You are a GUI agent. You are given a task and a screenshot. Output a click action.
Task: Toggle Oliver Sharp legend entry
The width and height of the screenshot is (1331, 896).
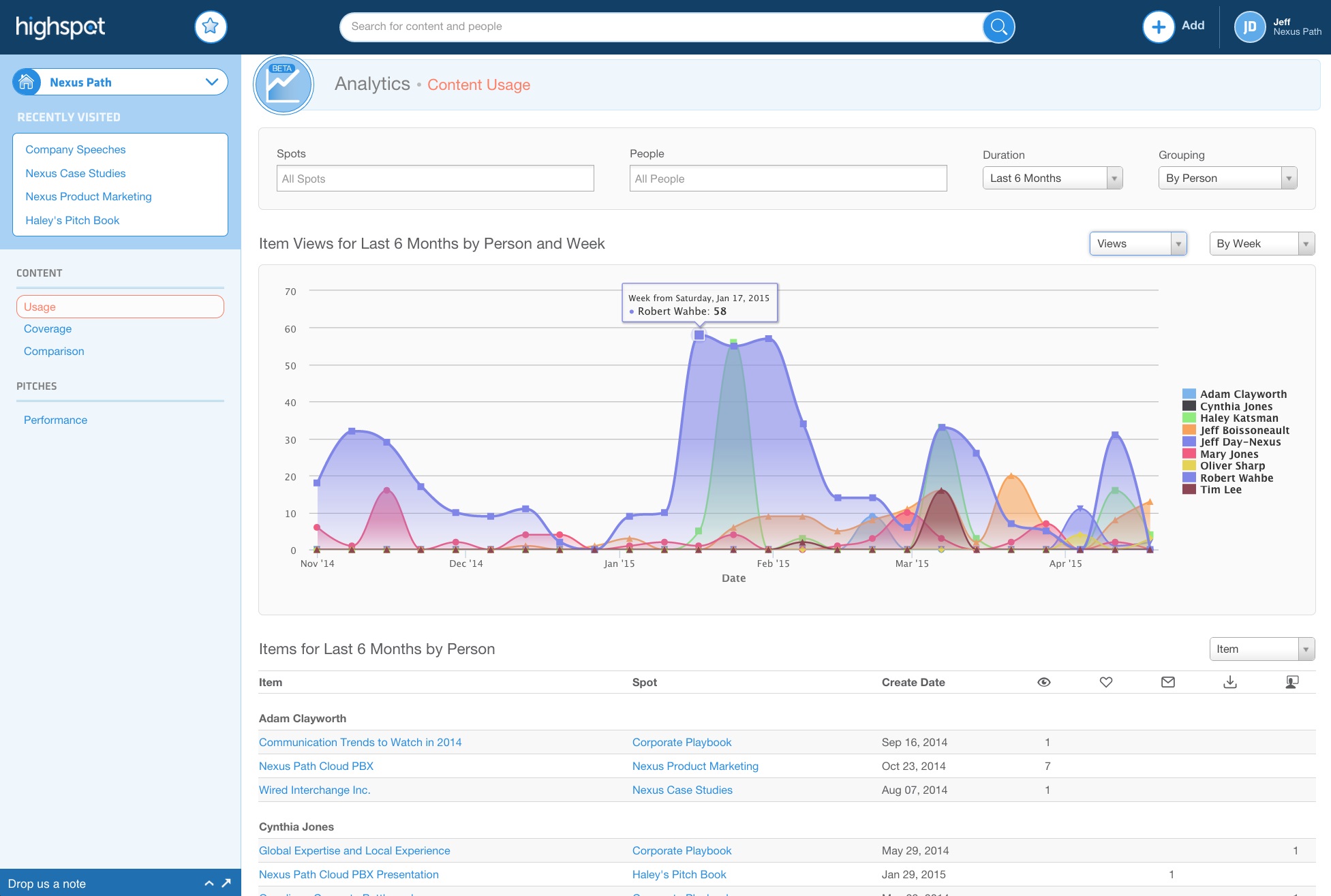(1224, 465)
